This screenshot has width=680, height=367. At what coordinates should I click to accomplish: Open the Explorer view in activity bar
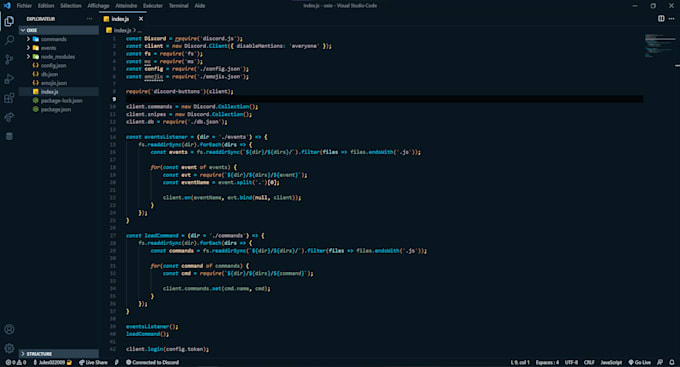[9, 21]
